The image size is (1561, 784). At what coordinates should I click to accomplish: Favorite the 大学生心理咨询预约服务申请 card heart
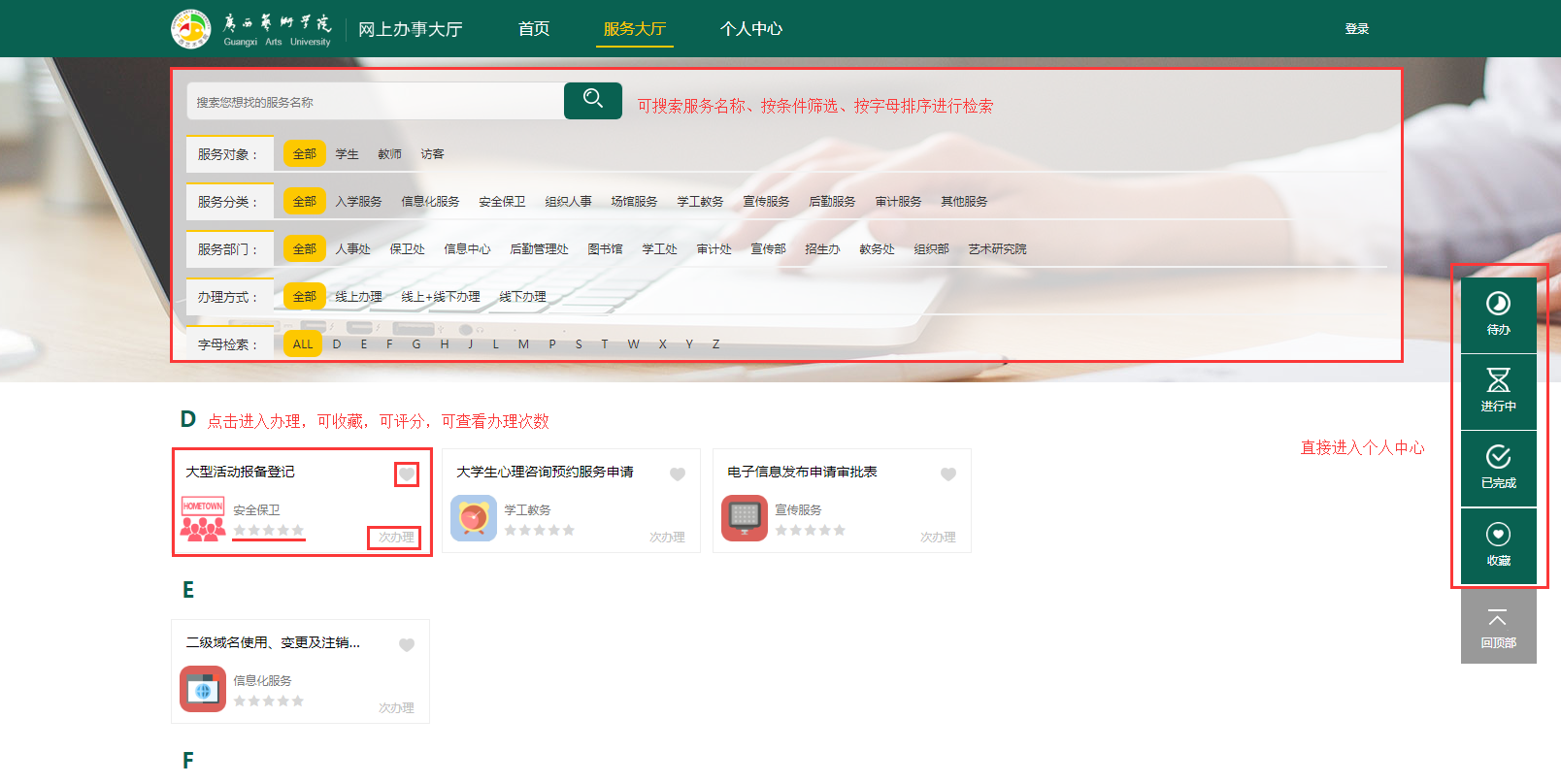point(678,474)
